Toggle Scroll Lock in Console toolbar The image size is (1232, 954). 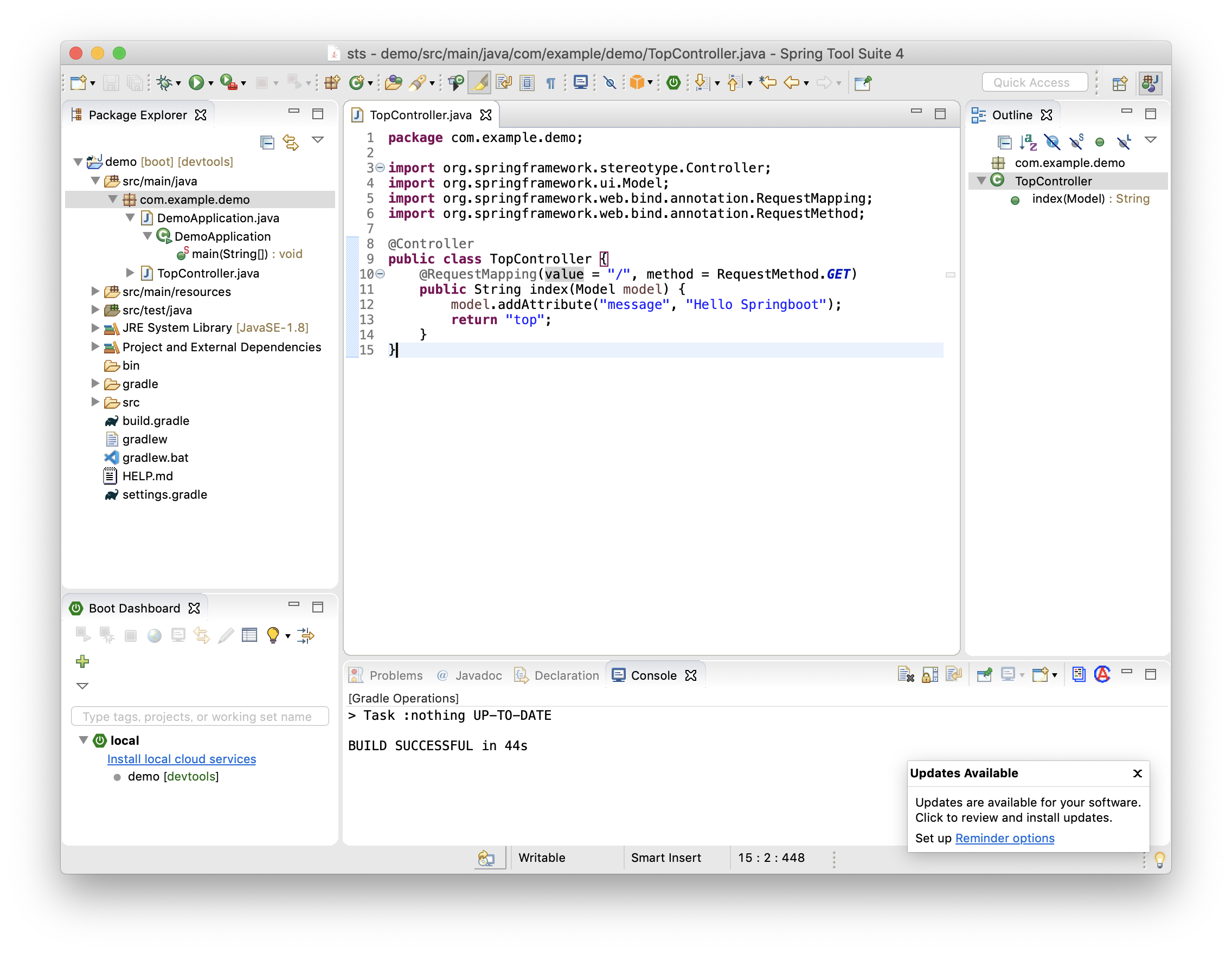coord(929,674)
